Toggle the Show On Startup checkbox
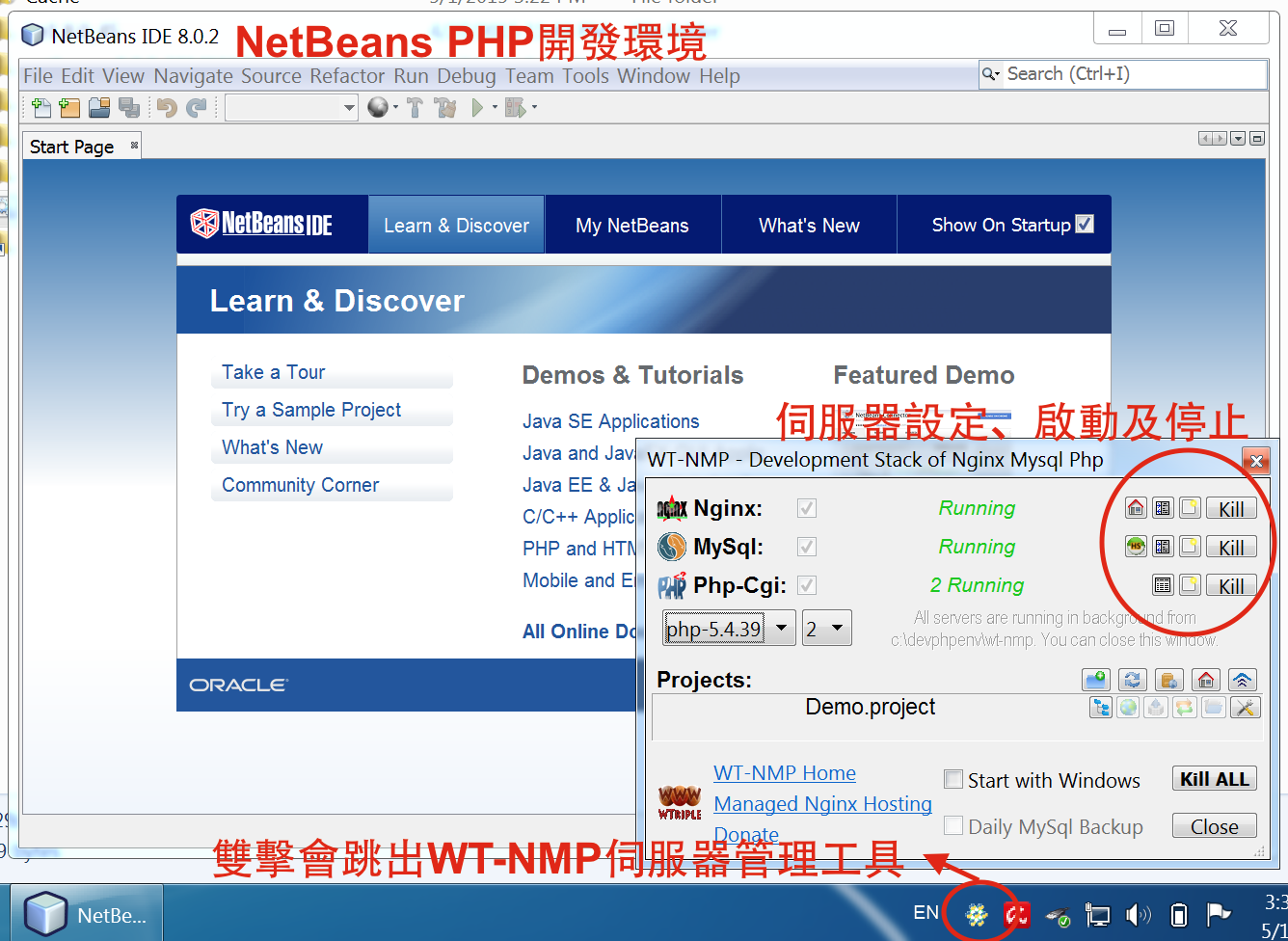The height and width of the screenshot is (941, 1288). (1085, 224)
